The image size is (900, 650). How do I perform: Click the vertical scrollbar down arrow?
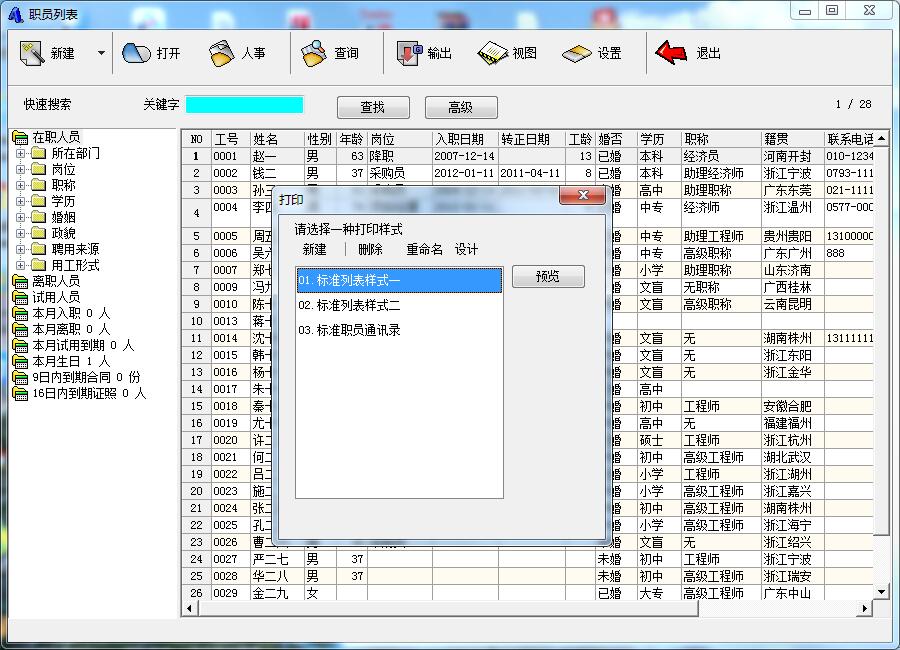[x=881, y=592]
